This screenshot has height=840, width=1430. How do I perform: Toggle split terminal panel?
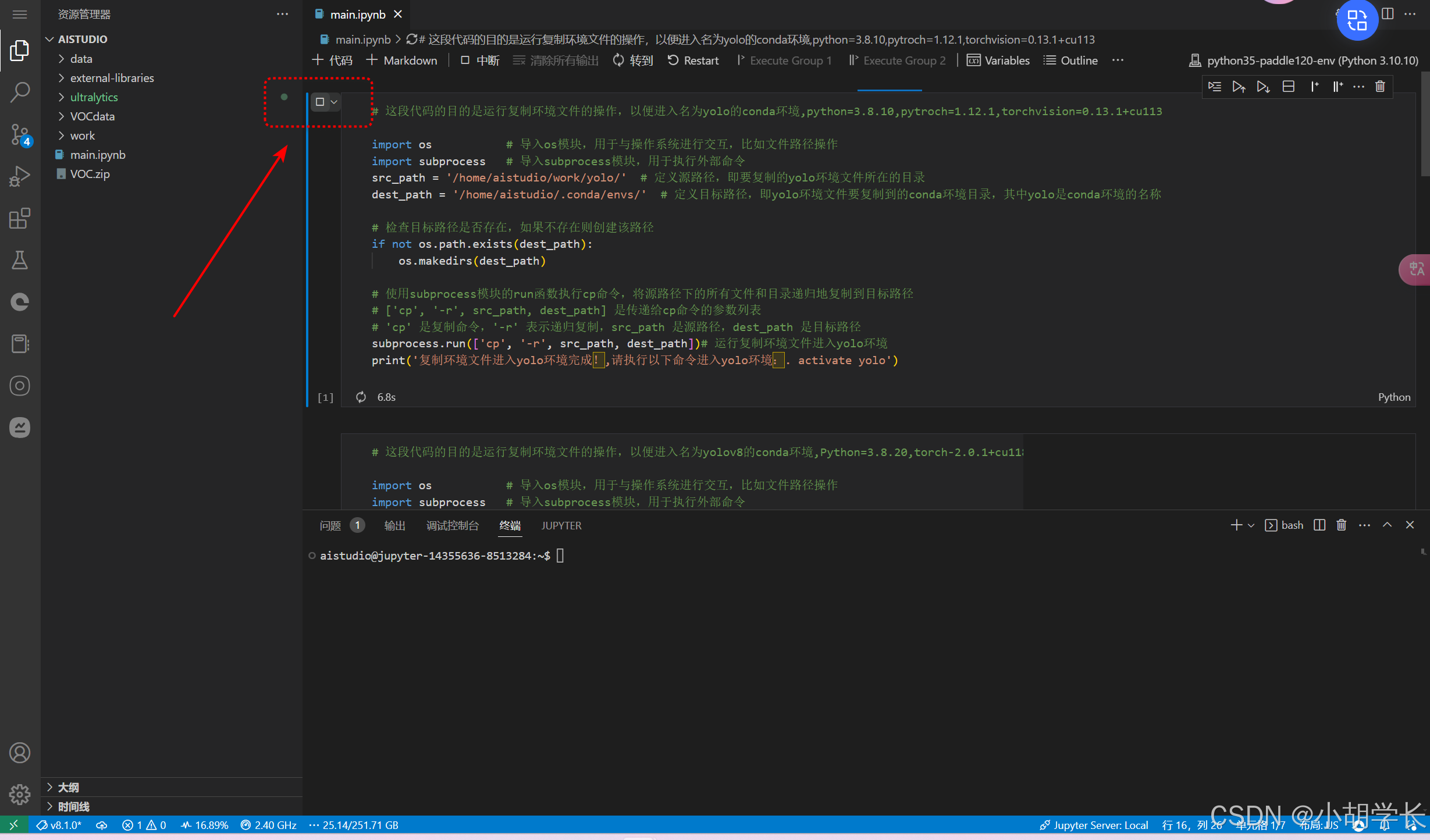tap(1319, 525)
